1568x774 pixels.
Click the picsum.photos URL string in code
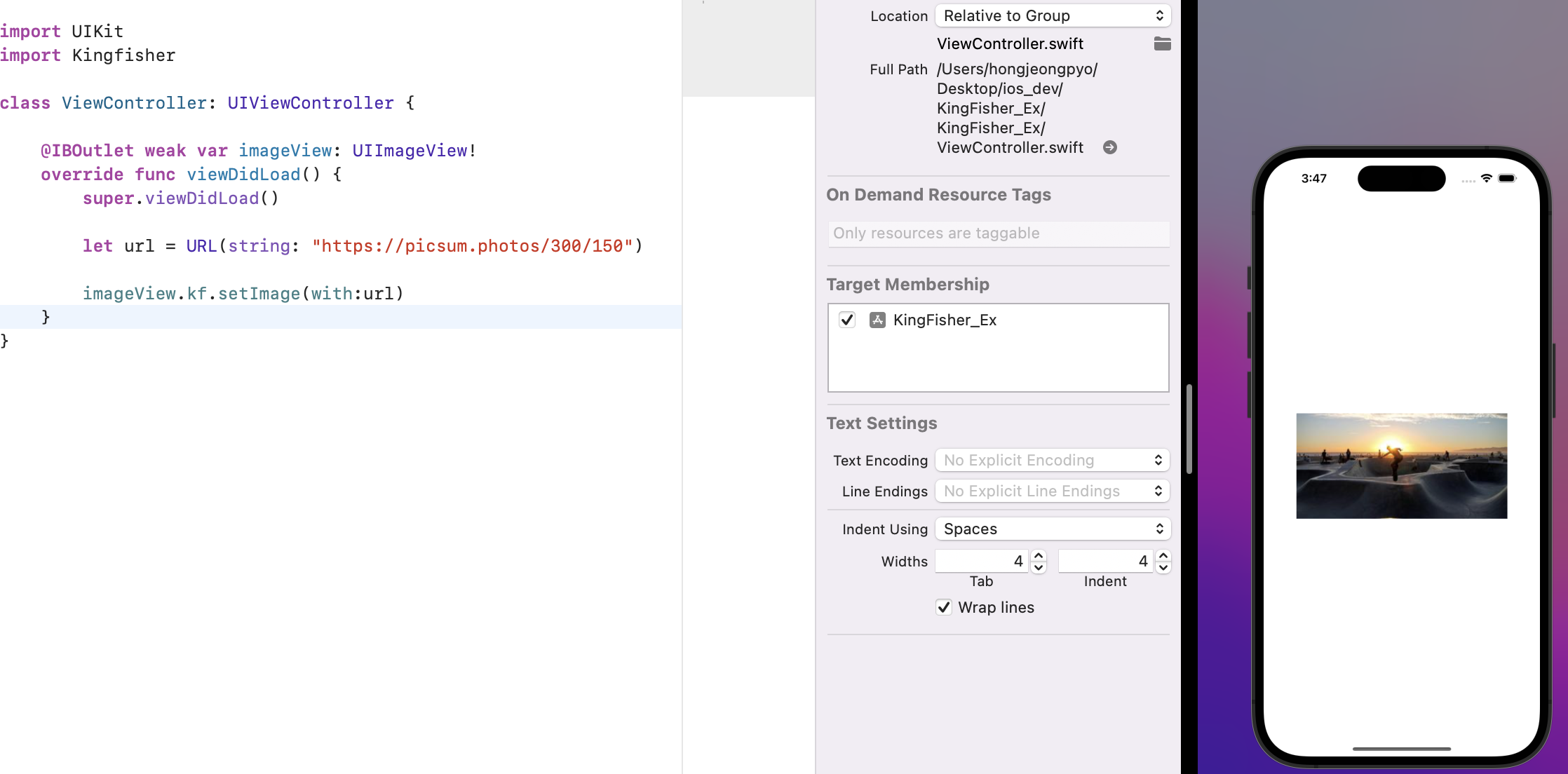472,246
